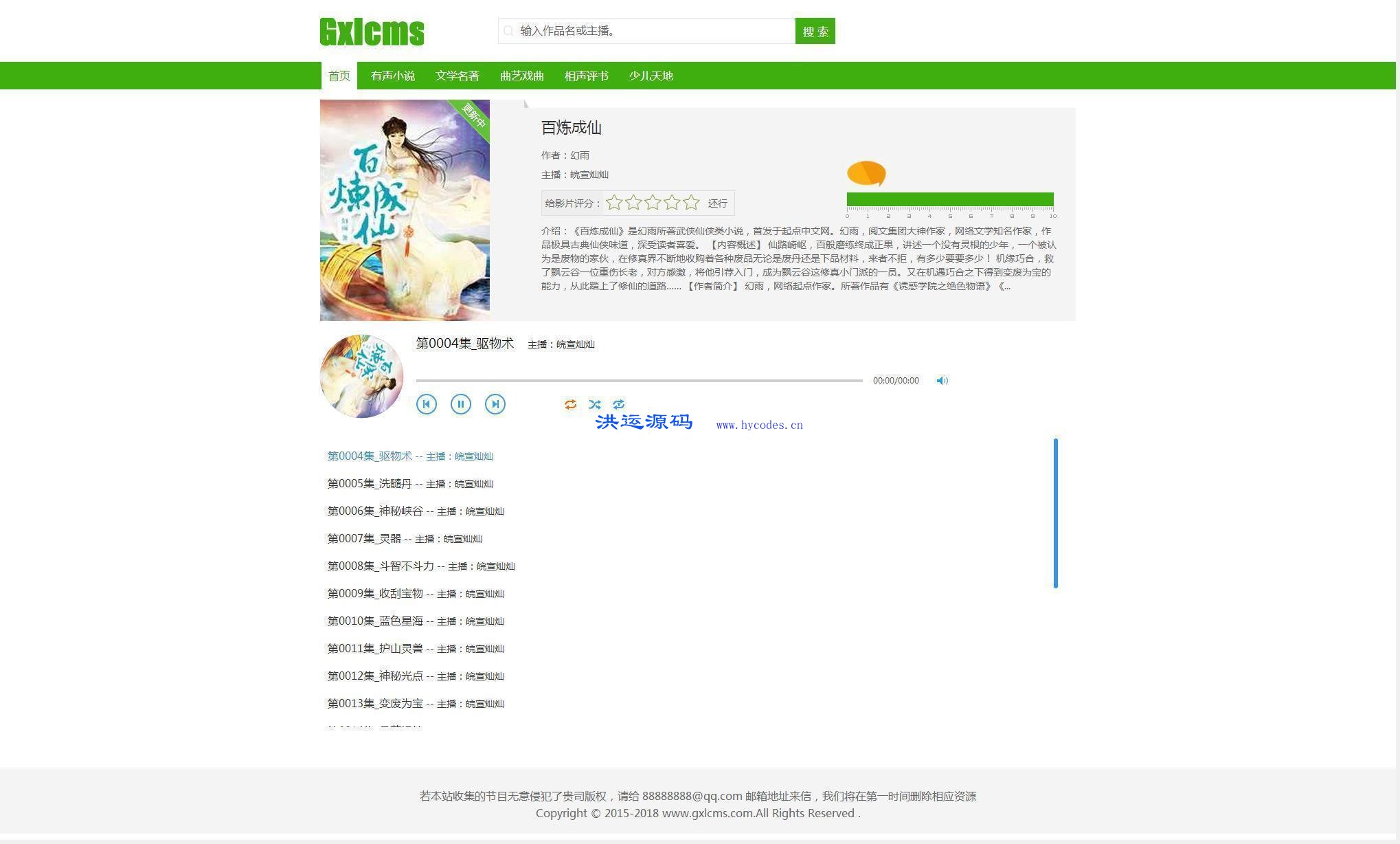Play 第0005集_洗髓丹 from the playlist
This screenshot has width=1400, height=844.
[x=410, y=484]
